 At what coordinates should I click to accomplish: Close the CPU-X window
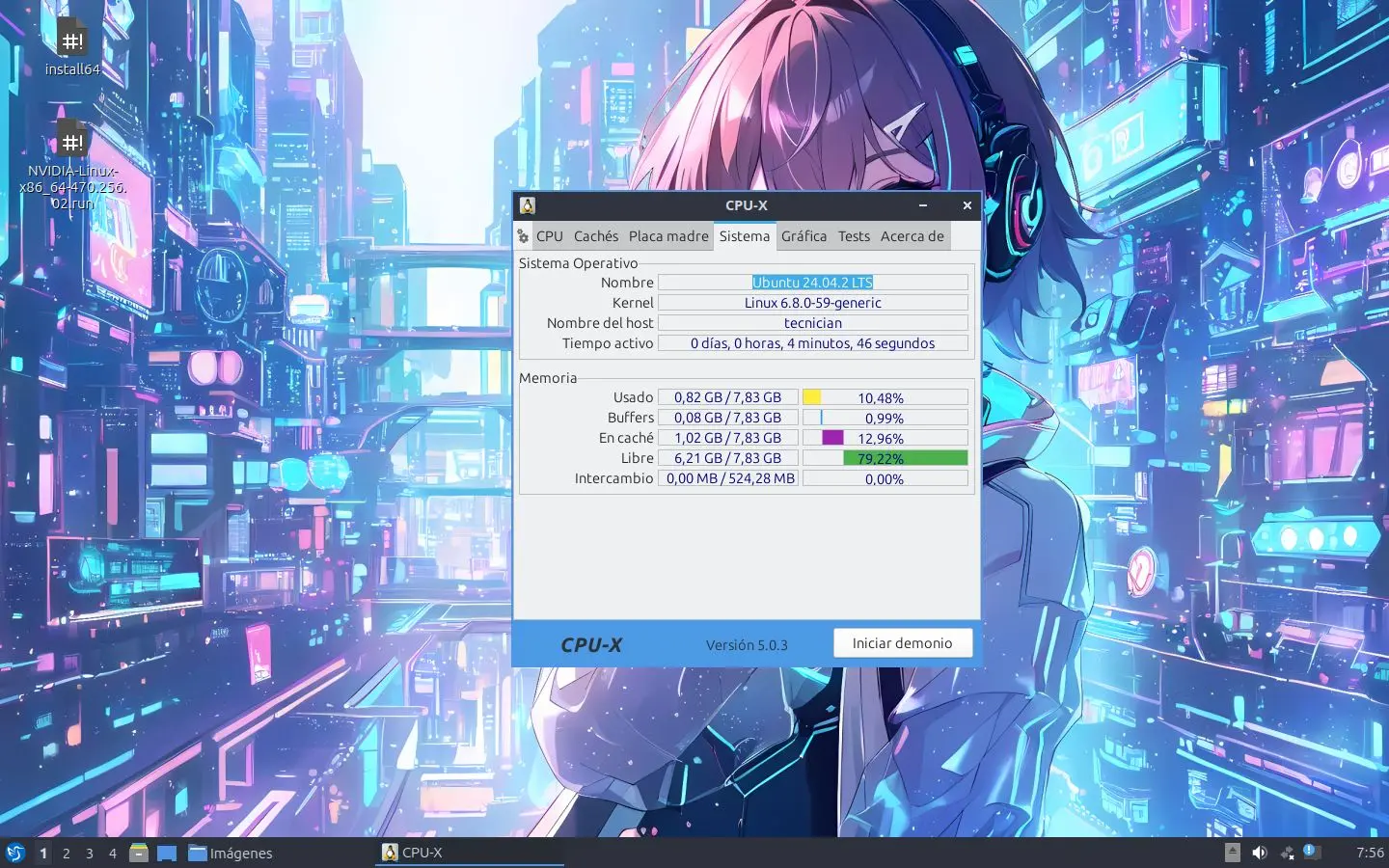tap(967, 205)
